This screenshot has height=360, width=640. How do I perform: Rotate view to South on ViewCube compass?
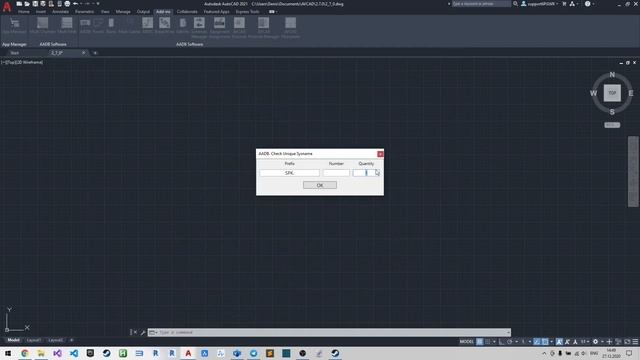(612, 112)
